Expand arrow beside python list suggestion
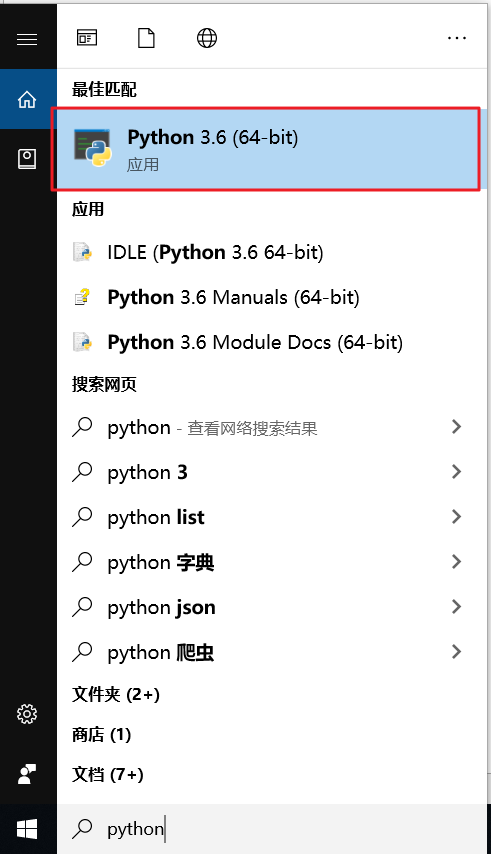The height and width of the screenshot is (854, 491). 456,517
